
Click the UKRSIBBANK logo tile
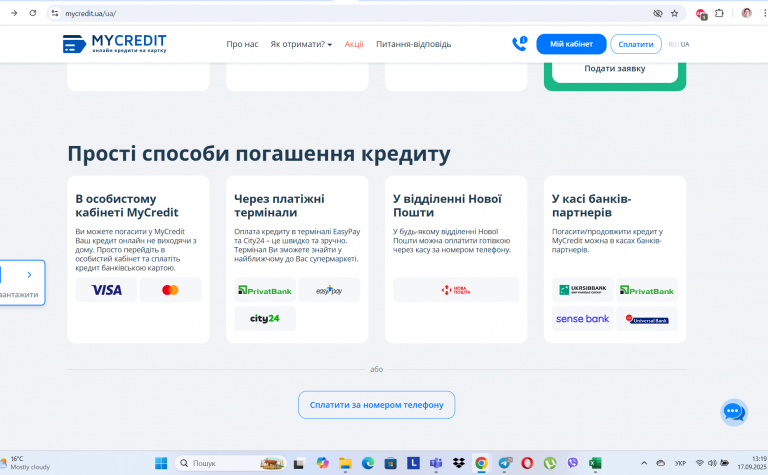[583, 290]
